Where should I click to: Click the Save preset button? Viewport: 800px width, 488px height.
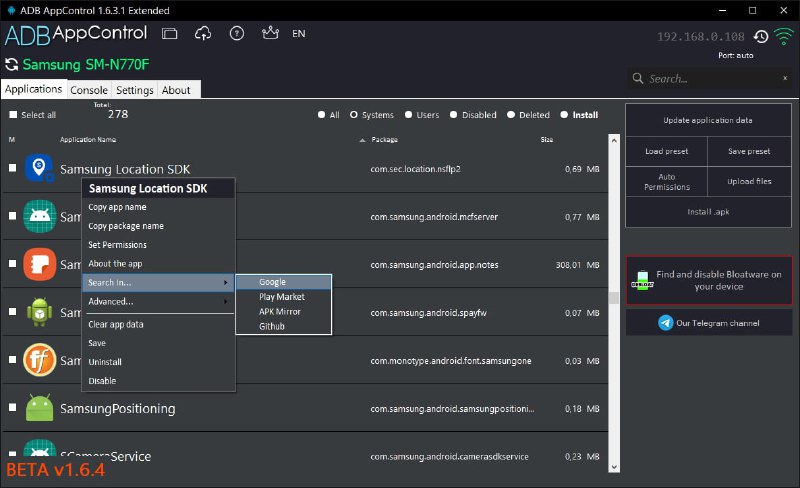pos(749,152)
